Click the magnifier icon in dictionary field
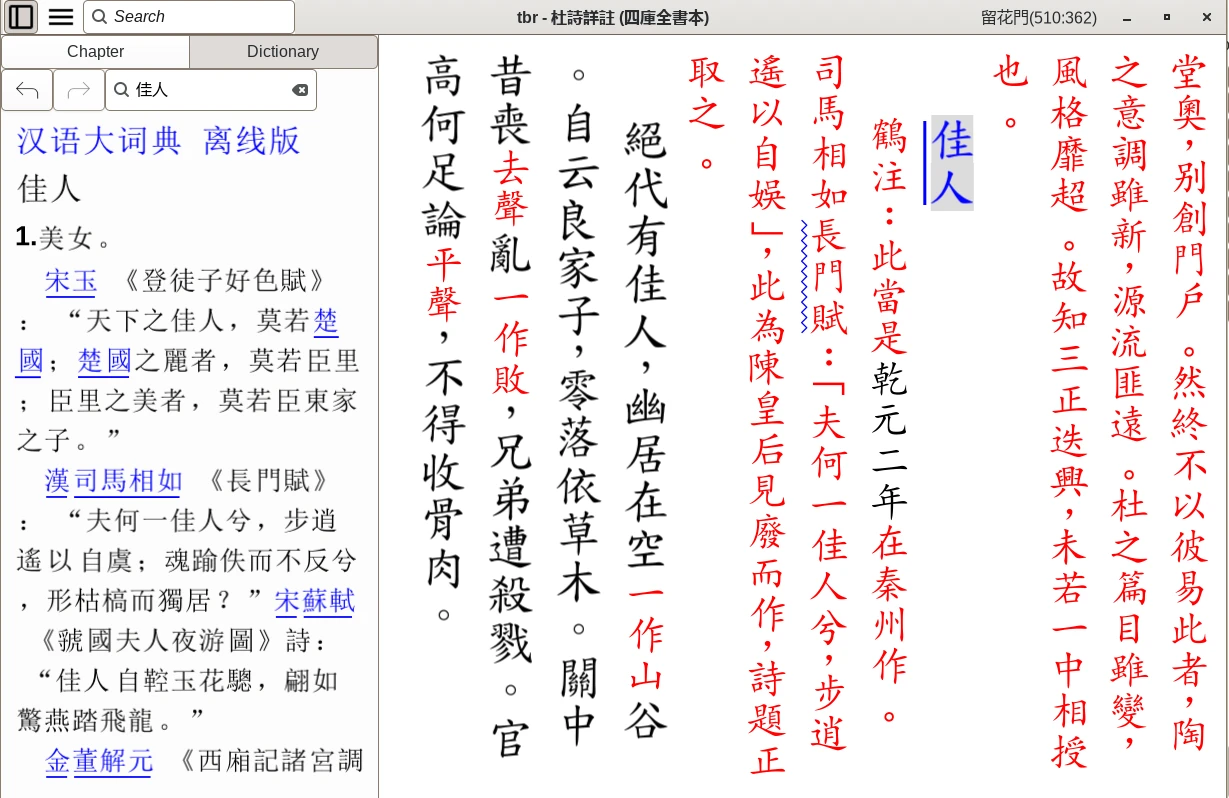Viewport: 1229px width, 798px height. click(121, 90)
